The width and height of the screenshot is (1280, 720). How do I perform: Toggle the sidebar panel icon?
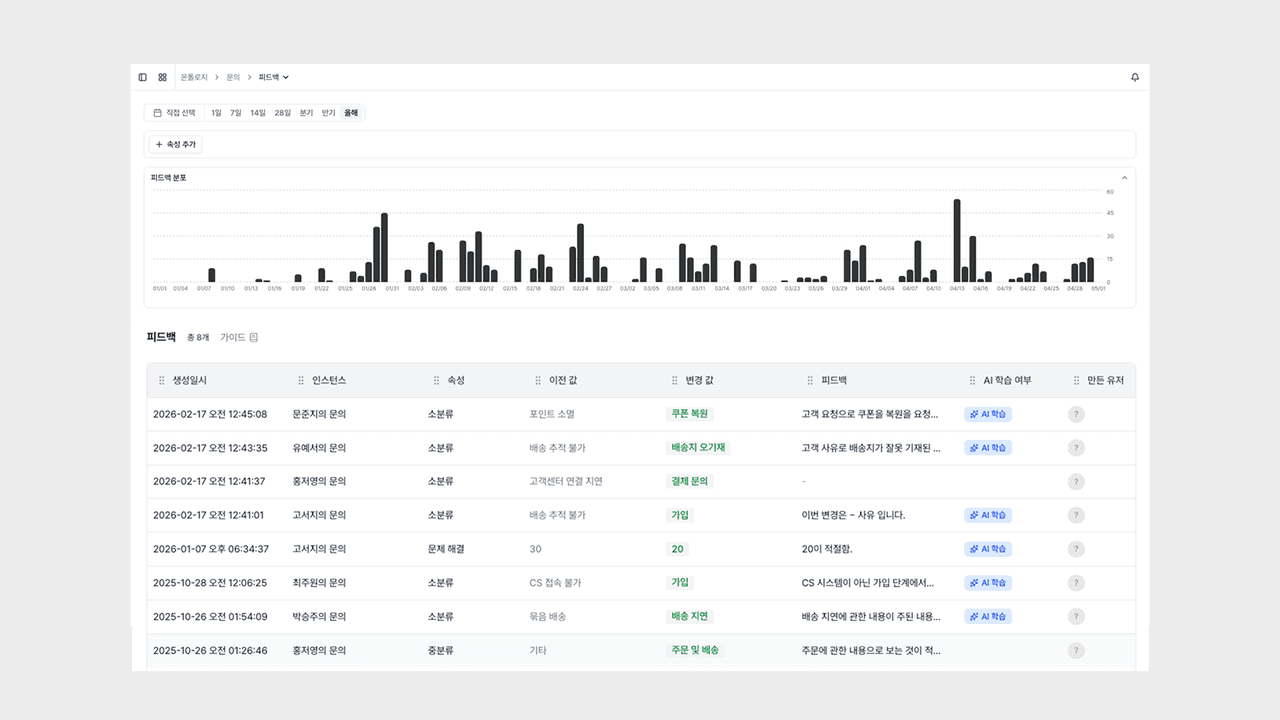pos(142,77)
